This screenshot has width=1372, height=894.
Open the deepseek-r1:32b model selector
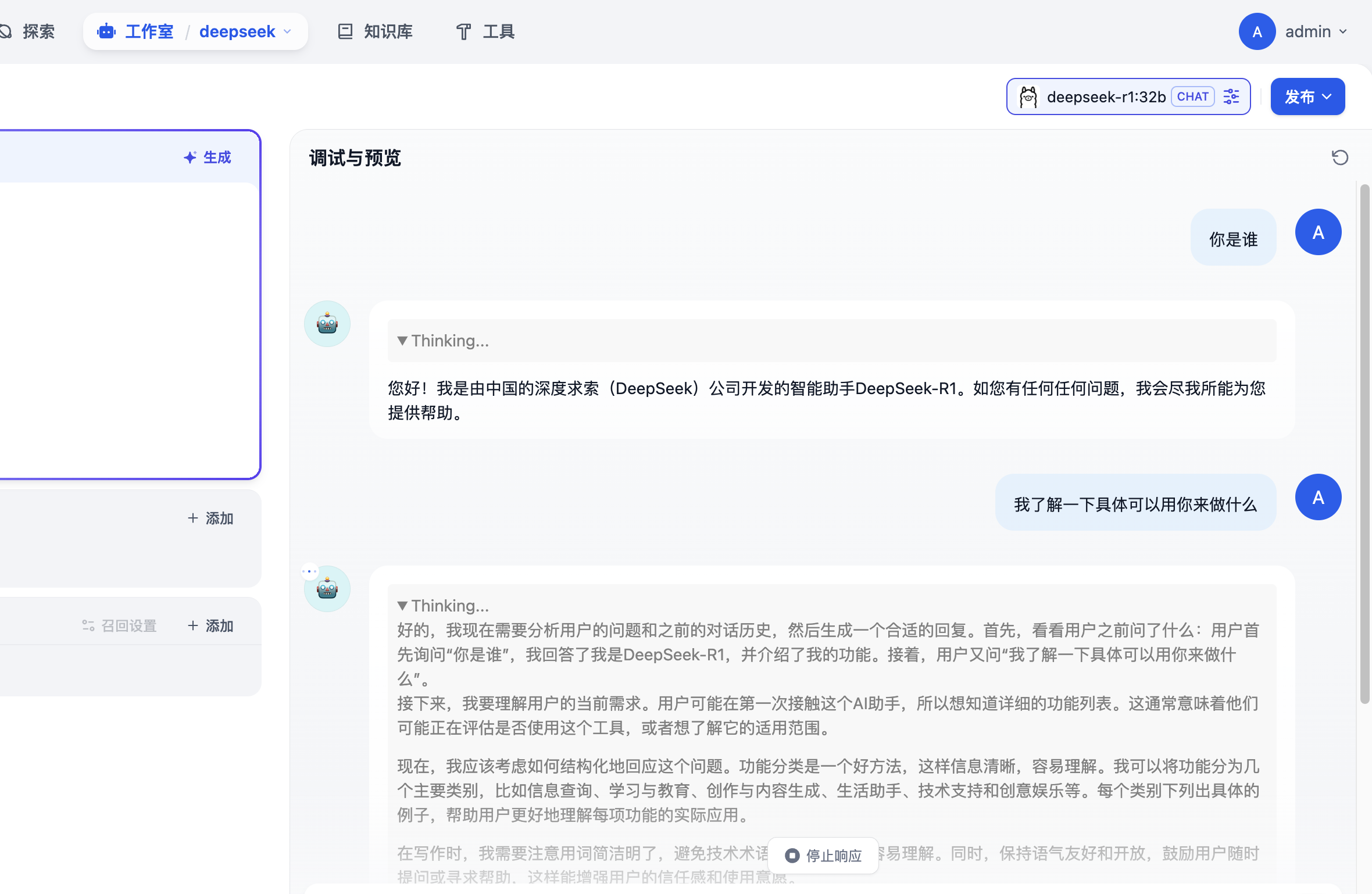[1128, 96]
